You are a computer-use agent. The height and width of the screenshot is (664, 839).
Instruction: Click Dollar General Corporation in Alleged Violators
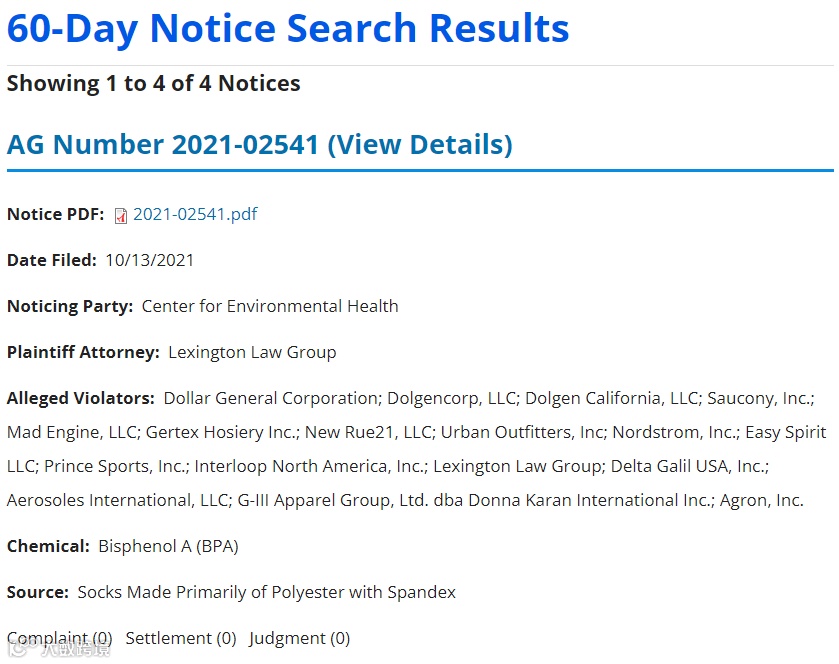(270, 398)
